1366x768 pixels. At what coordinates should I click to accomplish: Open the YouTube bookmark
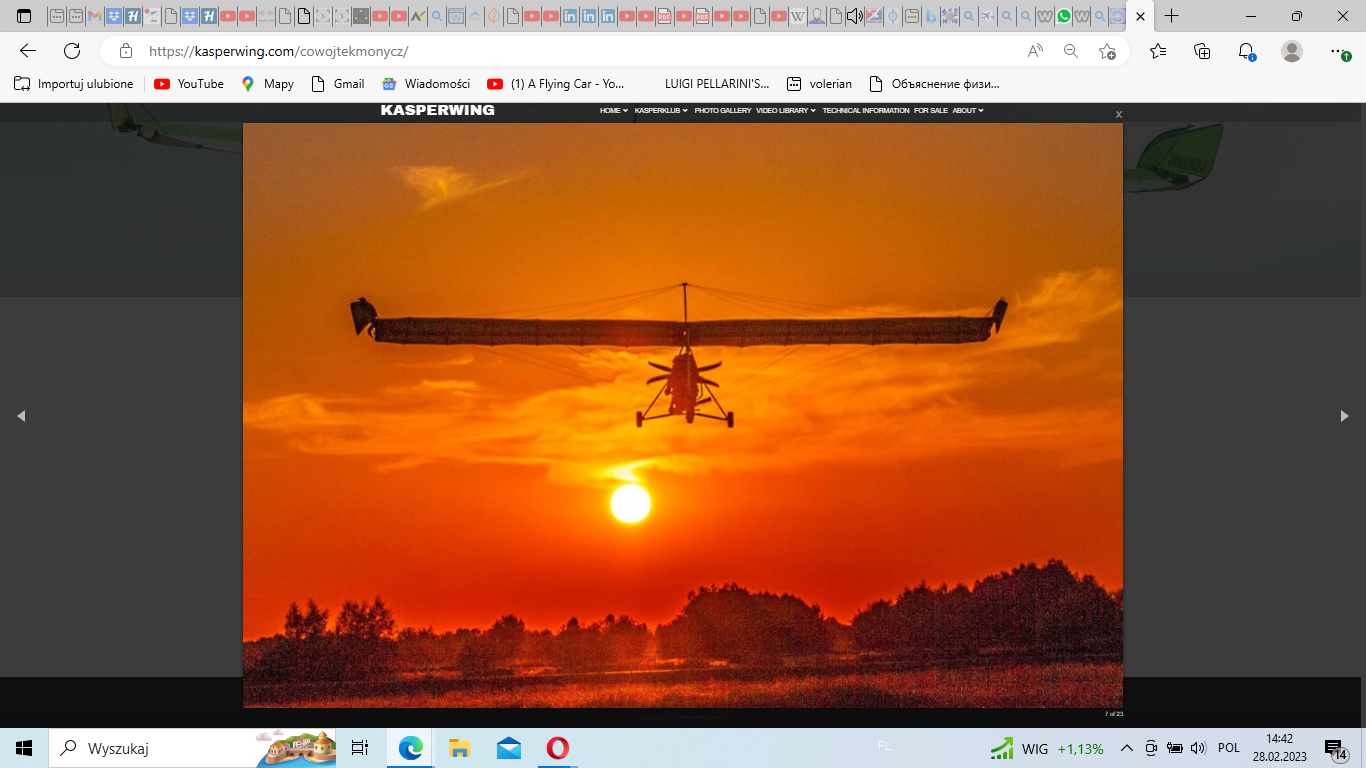point(189,84)
